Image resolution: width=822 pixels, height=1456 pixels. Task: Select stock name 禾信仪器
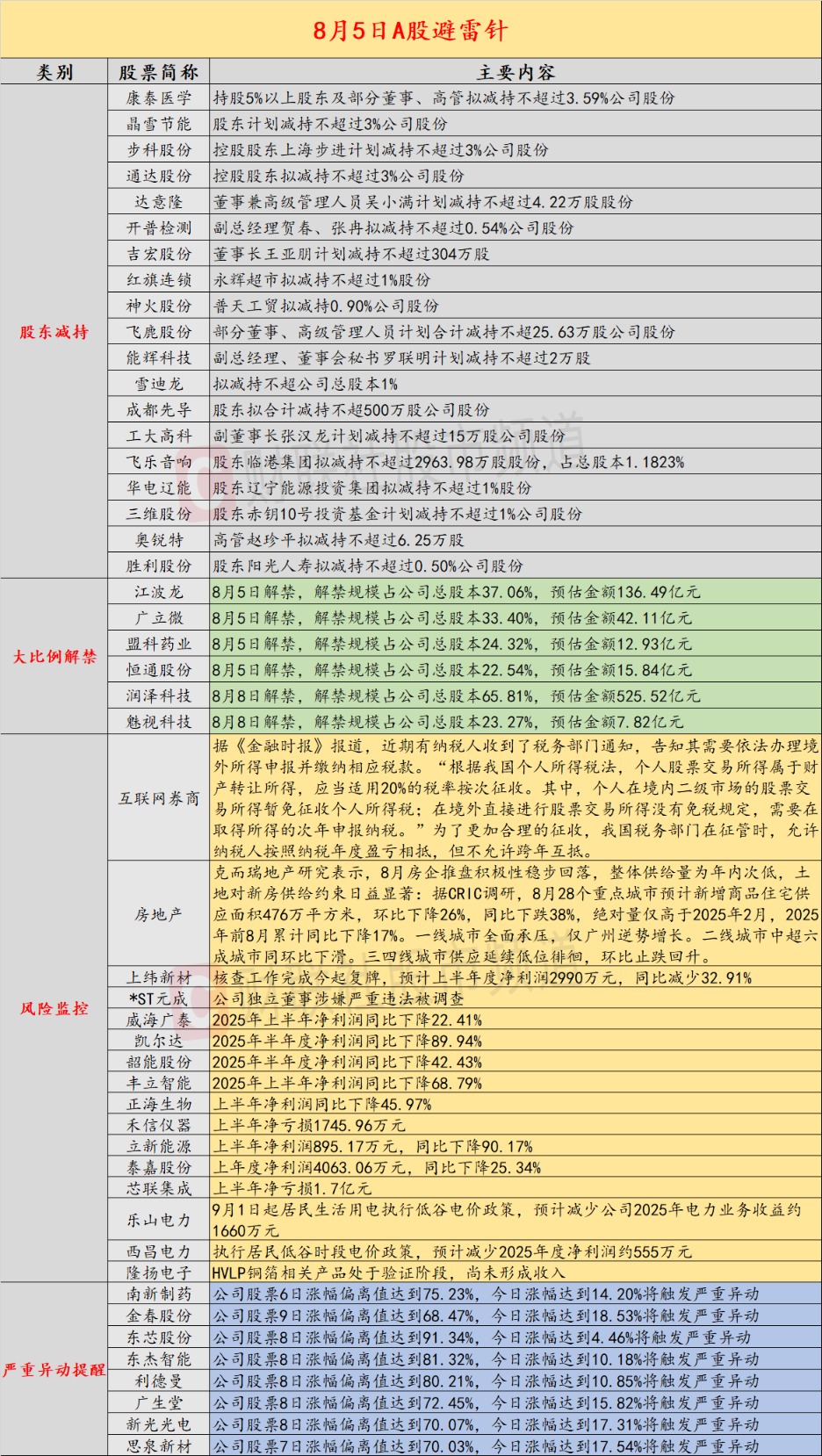pyautogui.click(x=159, y=1125)
